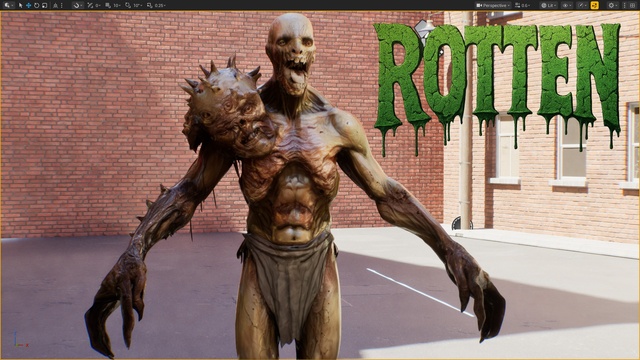The image size is (640, 360).
Task: Open the toolbar overflow three-dots menu
Action: tap(624, 5)
